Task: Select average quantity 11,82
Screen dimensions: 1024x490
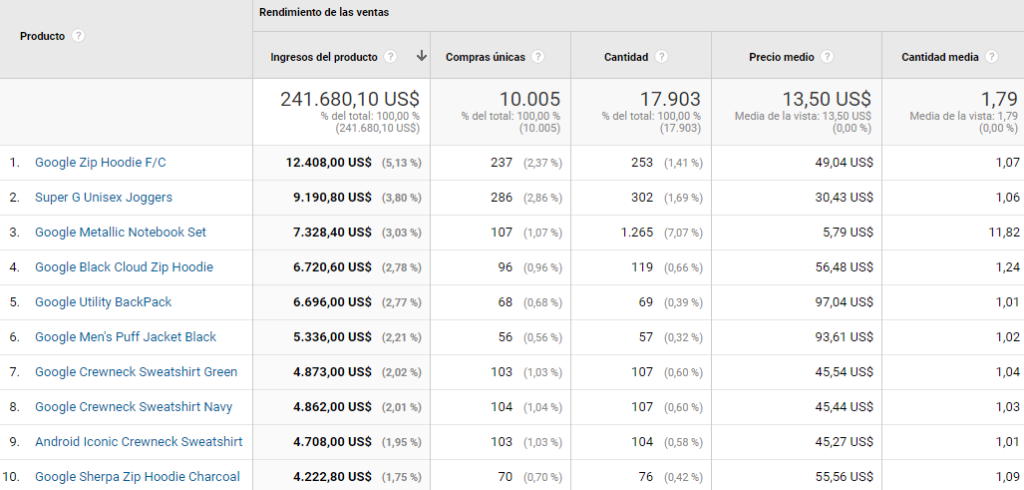Action: (1004, 232)
